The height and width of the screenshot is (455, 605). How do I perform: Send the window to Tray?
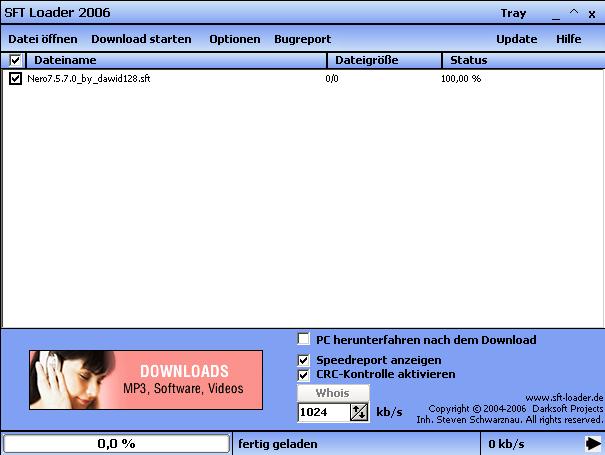pyautogui.click(x=513, y=14)
